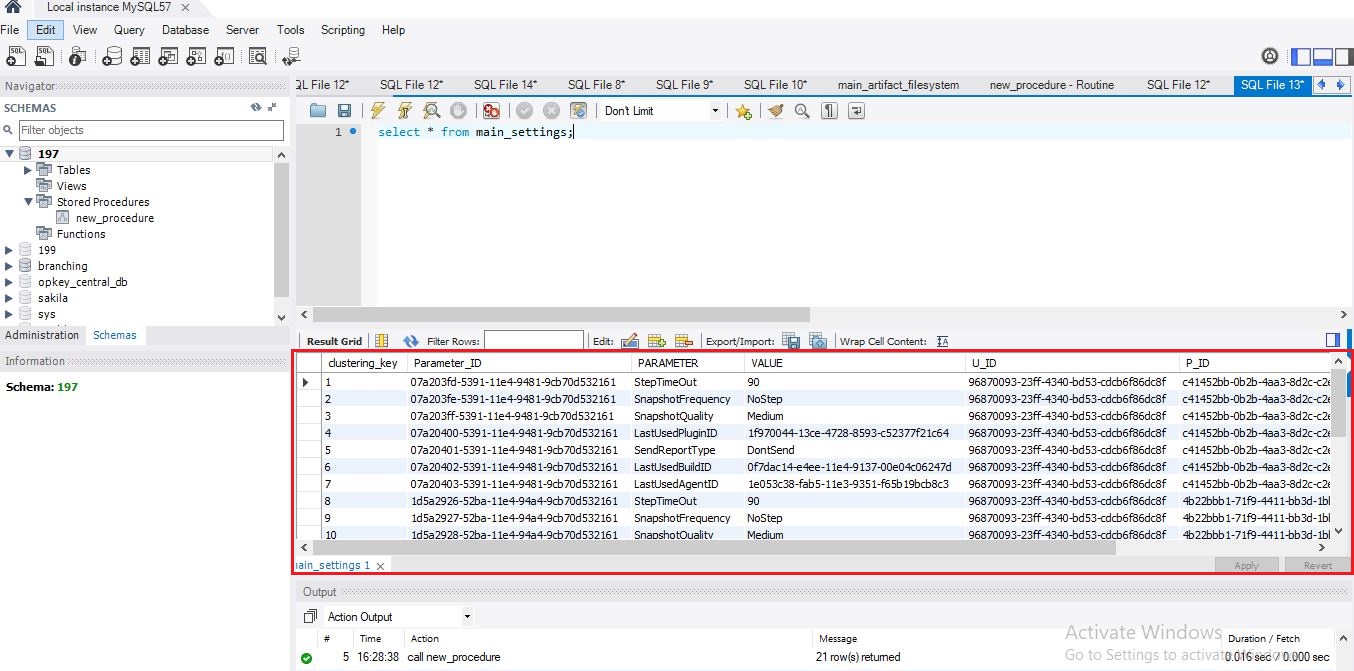Image resolution: width=1354 pixels, height=671 pixels.
Task: Reconnect to DBMS icon
Action: pos(290,56)
